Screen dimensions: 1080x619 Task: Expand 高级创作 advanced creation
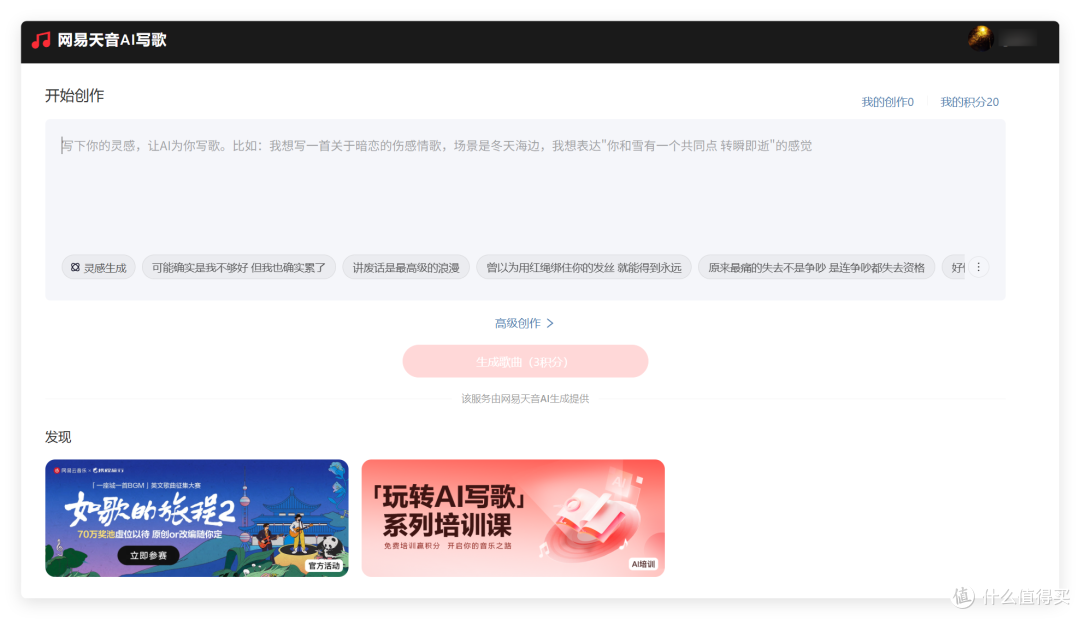pyautogui.click(x=524, y=323)
